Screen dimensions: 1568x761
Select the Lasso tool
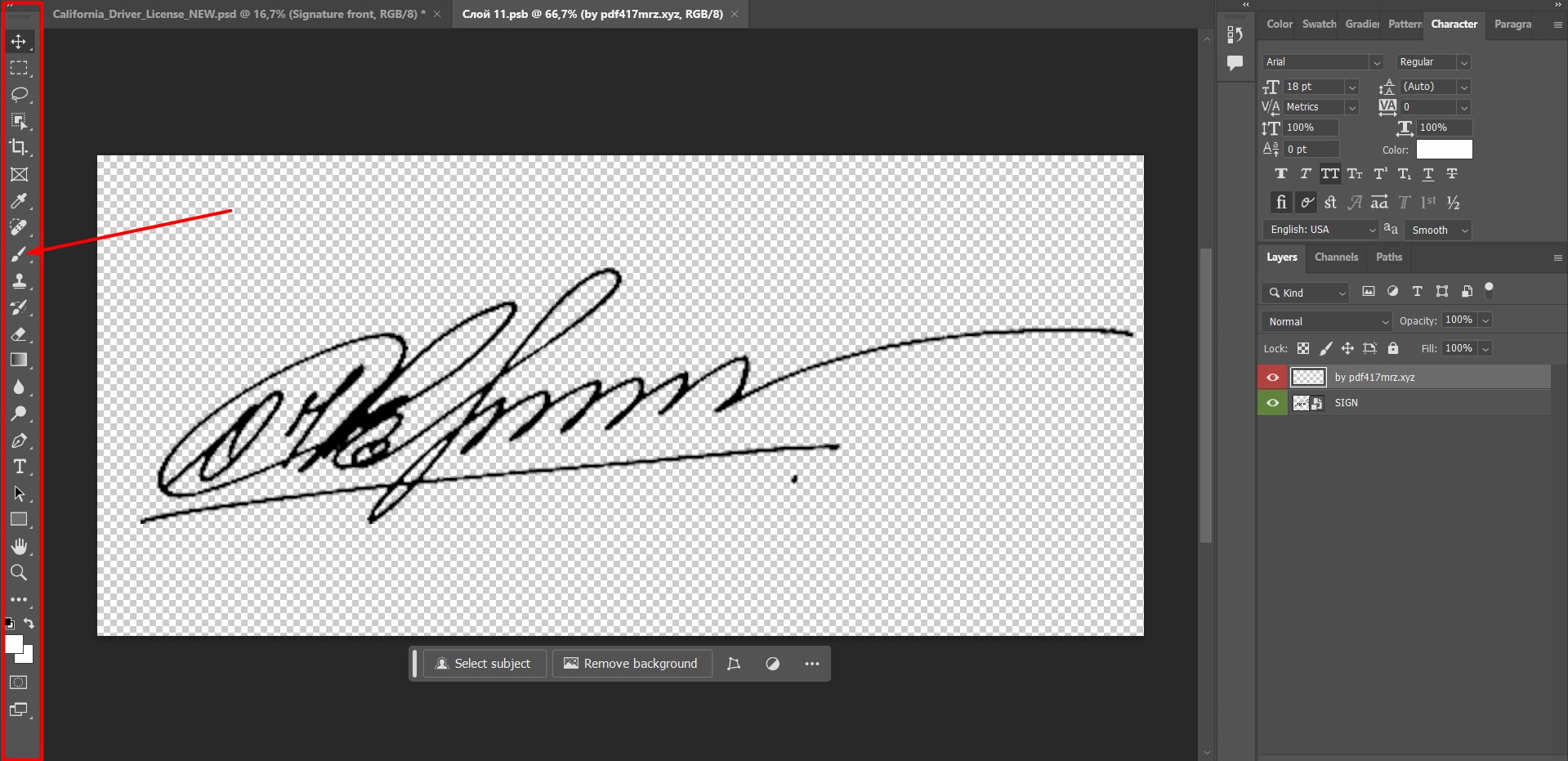20,95
